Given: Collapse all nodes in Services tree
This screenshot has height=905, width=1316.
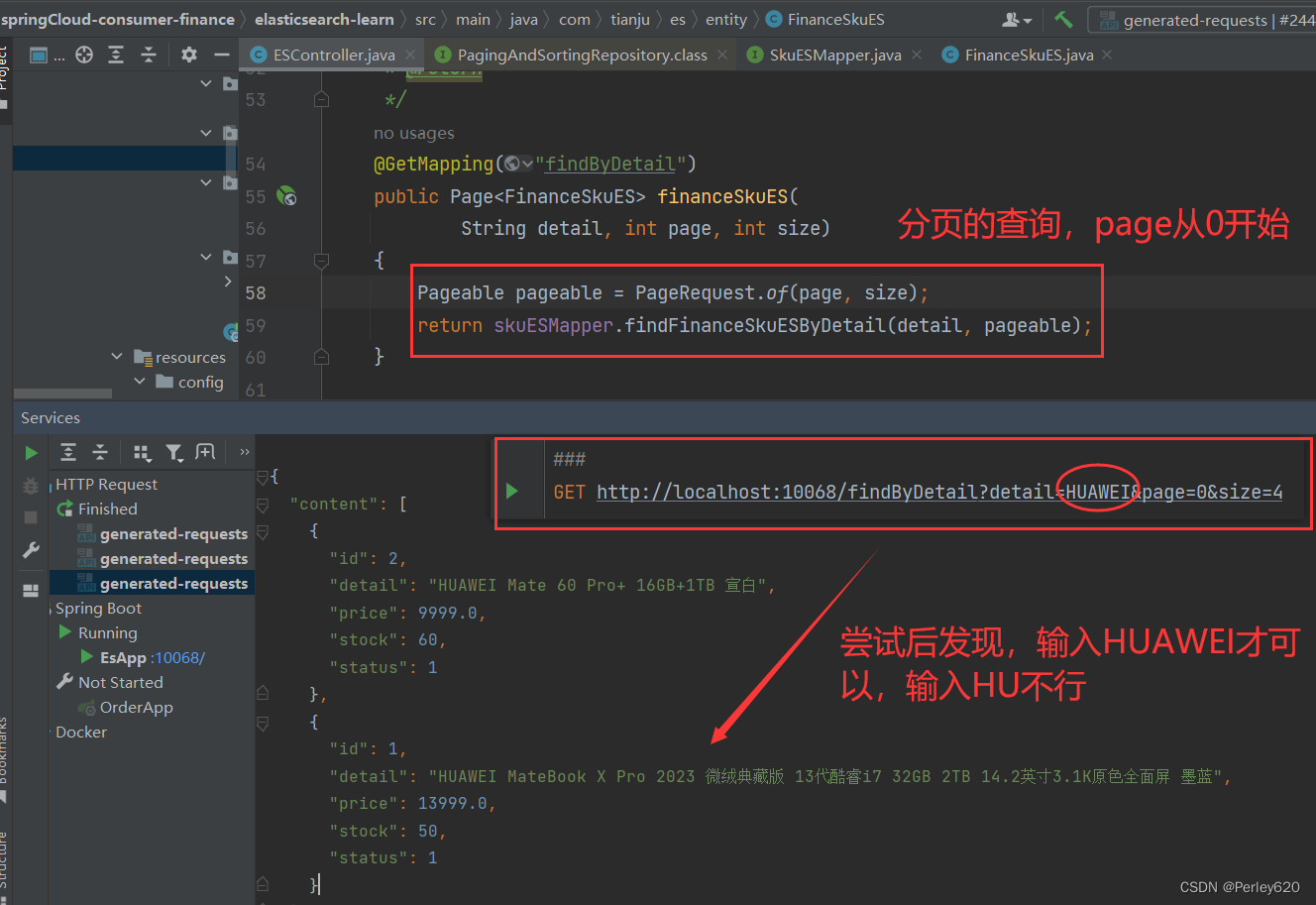Looking at the screenshot, I should (x=100, y=453).
